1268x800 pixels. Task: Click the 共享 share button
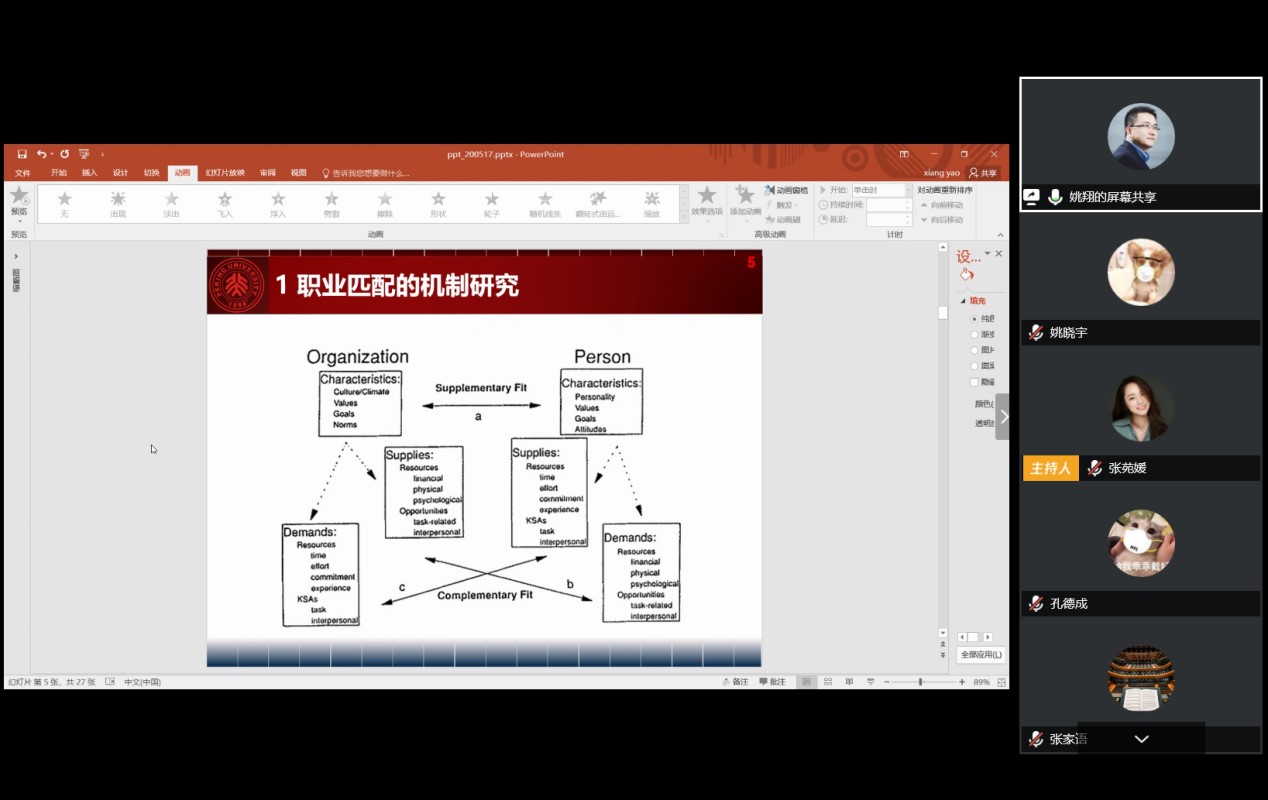983,173
